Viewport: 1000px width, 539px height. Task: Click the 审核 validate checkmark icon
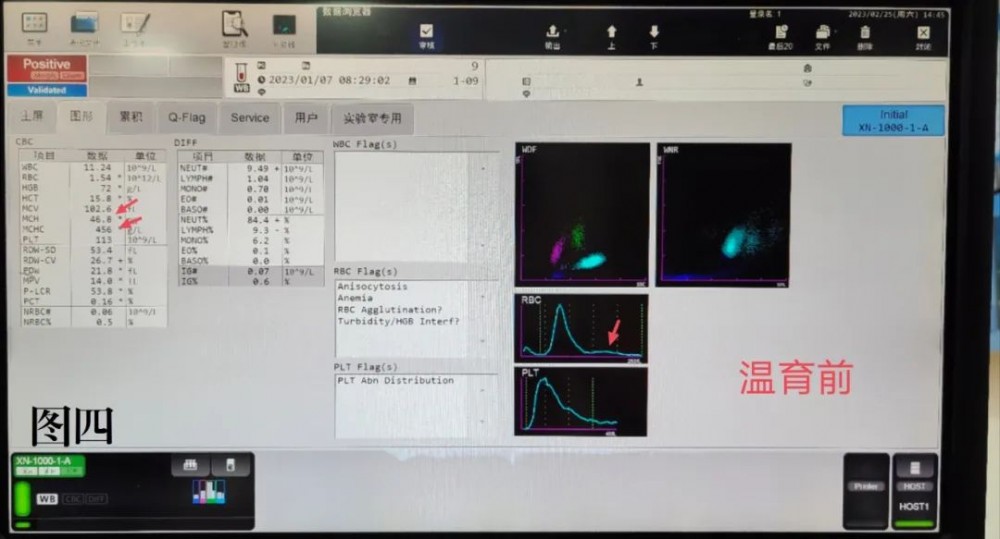[x=427, y=31]
